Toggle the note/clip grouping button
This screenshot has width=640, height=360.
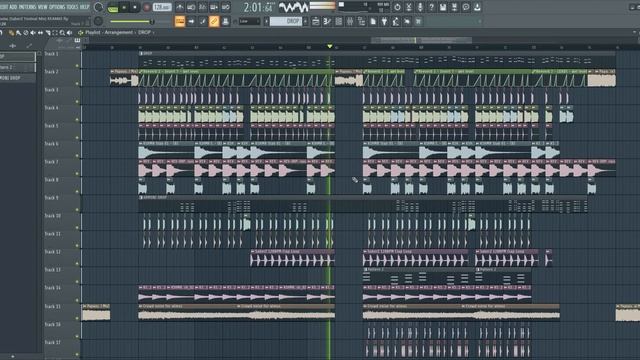click(x=203, y=21)
